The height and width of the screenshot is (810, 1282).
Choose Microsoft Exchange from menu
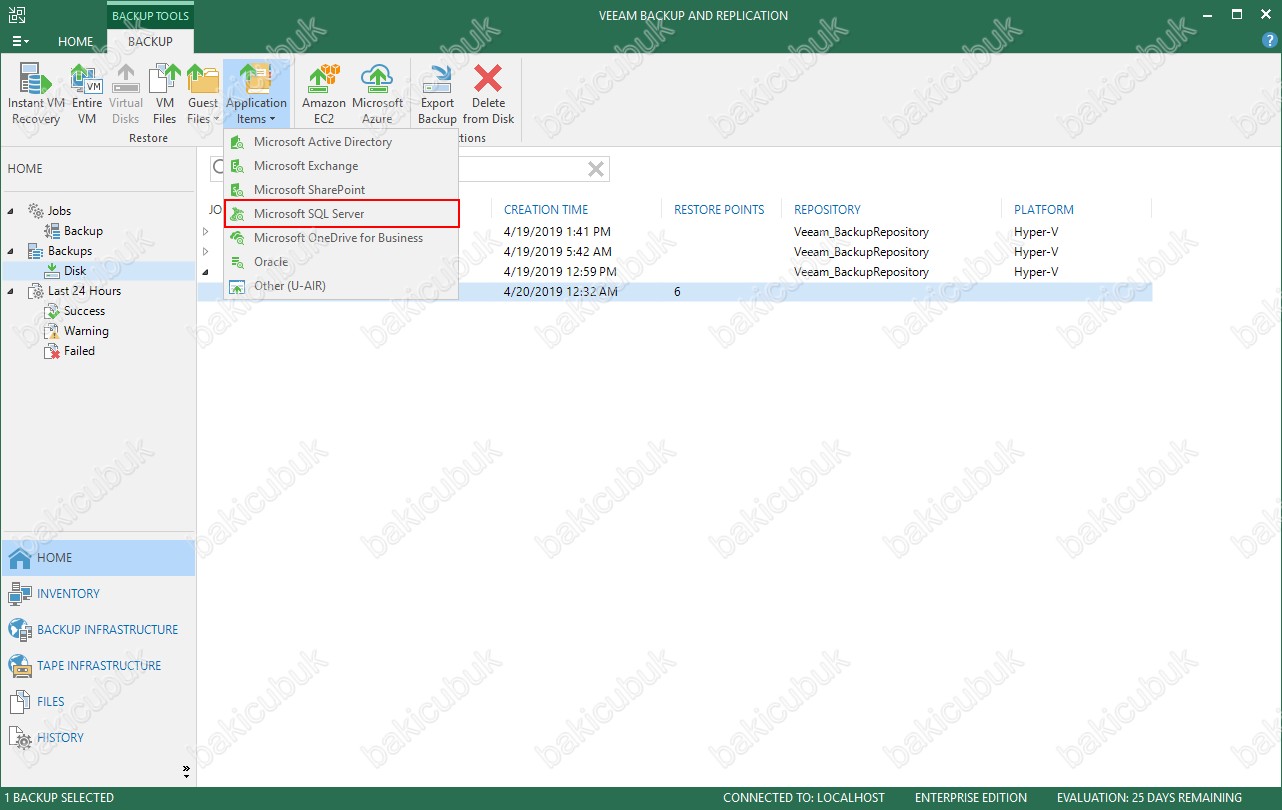click(341, 166)
